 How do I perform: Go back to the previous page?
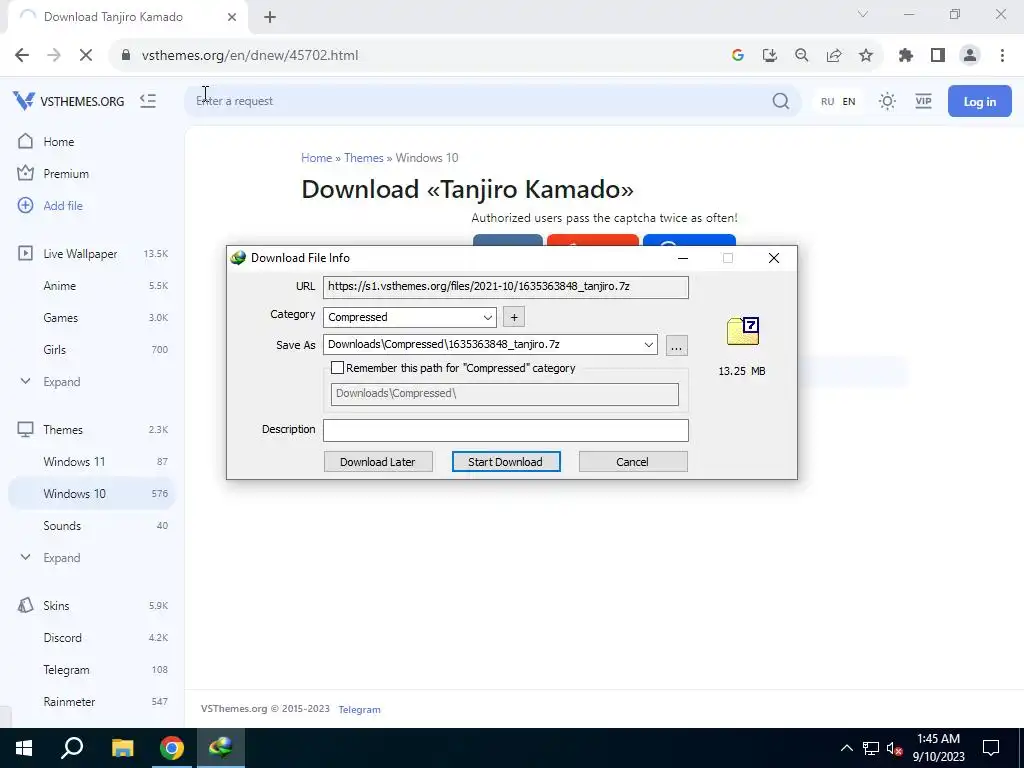pos(22,56)
